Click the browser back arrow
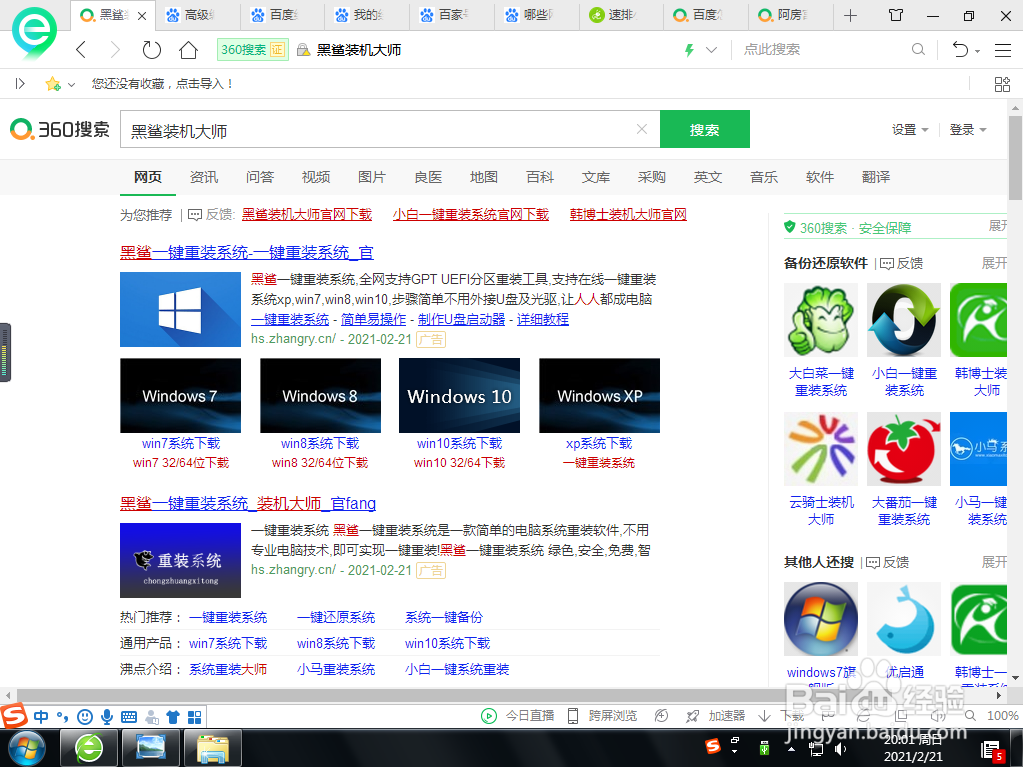The height and width of the screenshot is (767, 1023). [81, 50]
